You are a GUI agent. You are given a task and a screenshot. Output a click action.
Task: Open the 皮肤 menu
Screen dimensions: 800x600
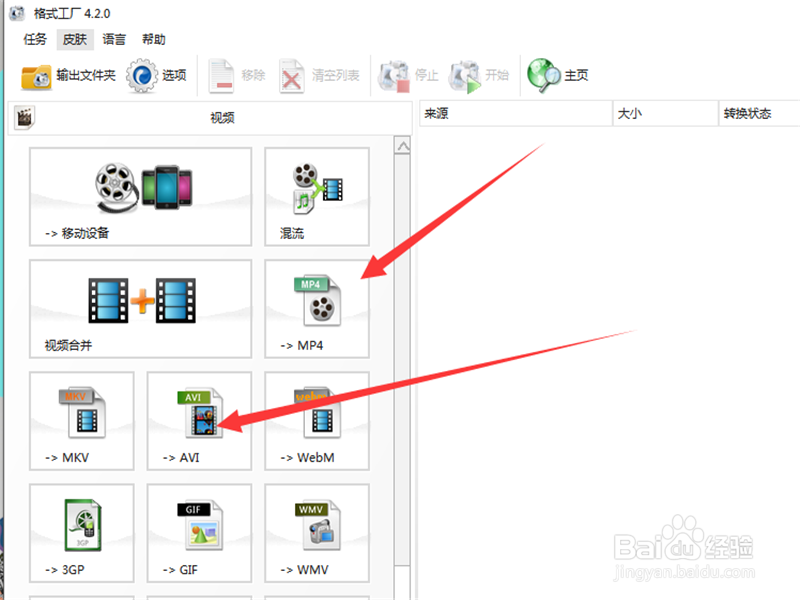pos(74,39)
